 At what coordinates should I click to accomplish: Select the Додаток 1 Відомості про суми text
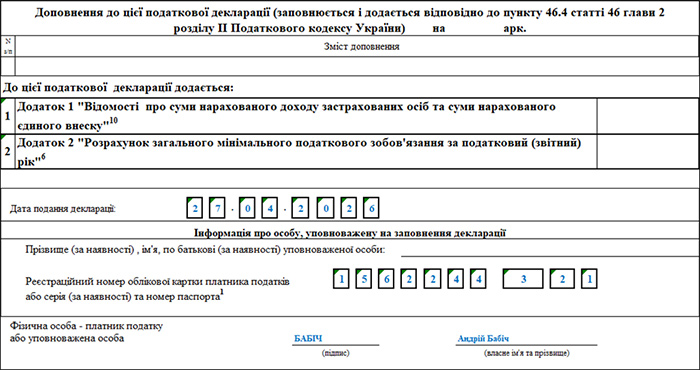[x=286, y=116]
